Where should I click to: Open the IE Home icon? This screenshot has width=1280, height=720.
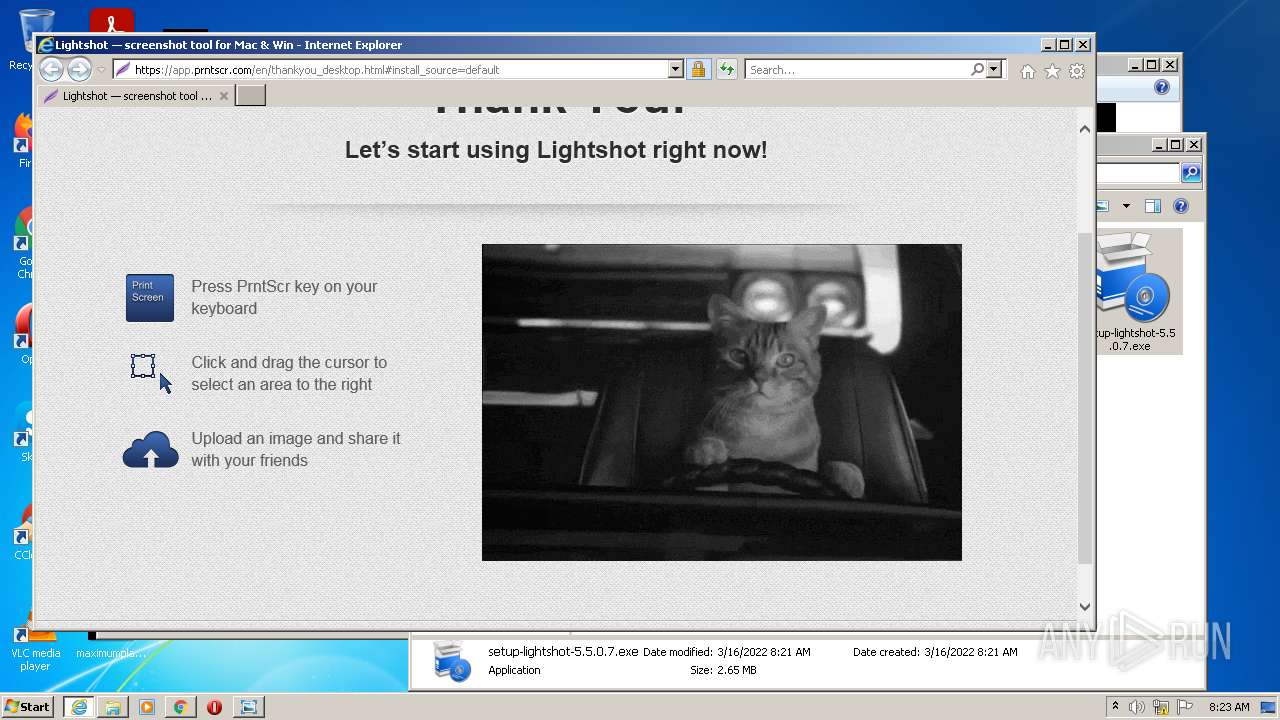click(1027, 71)
